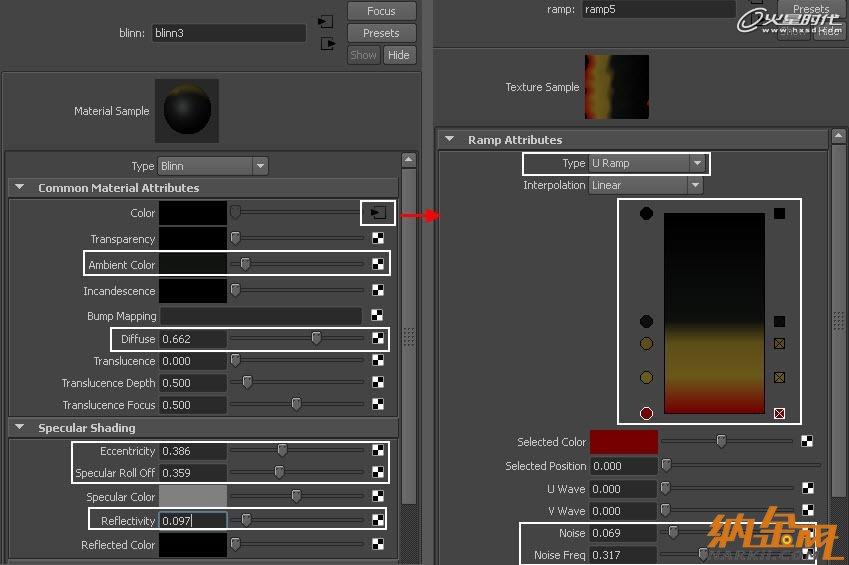Screen dimensions: 849x565
Task: Click the Reflectivity value field 0.097
Action: 193,521
